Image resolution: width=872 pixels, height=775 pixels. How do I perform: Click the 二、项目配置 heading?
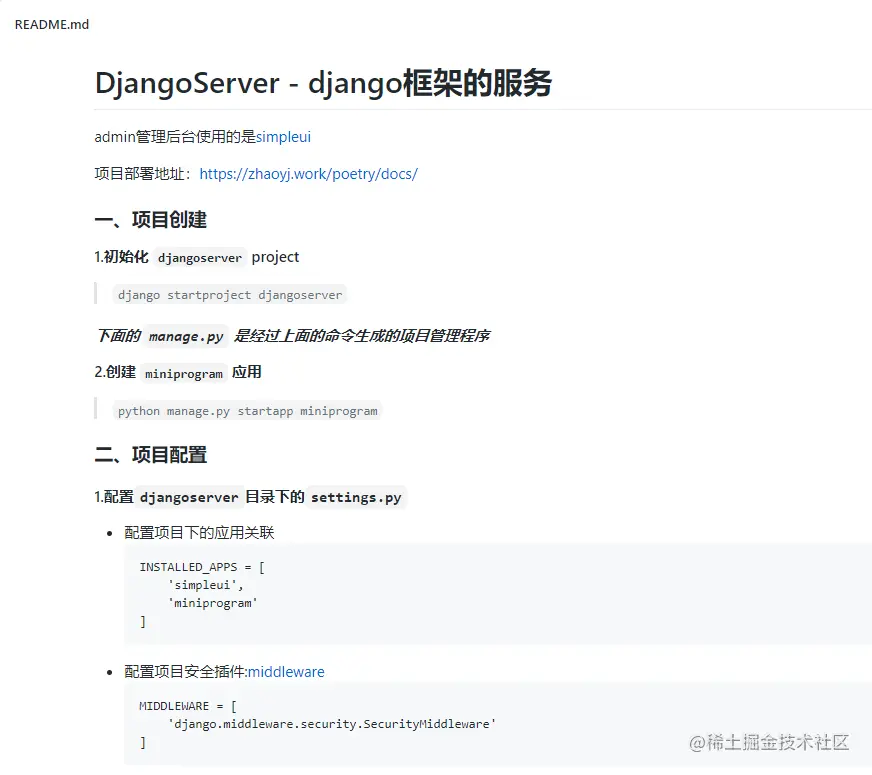click(x=151, y=455)
